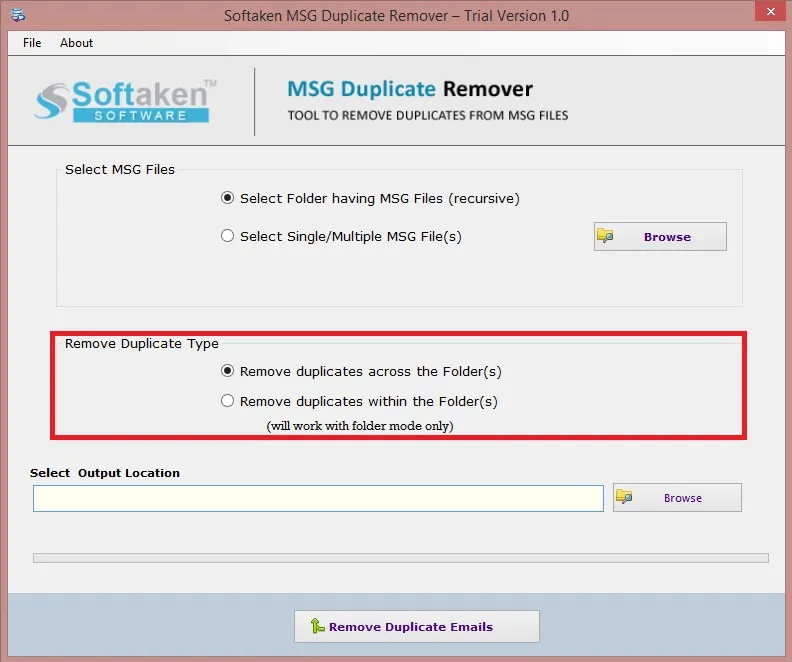Click Browse button in Select MSG Files
792x662 pixels.
point(660,236)
